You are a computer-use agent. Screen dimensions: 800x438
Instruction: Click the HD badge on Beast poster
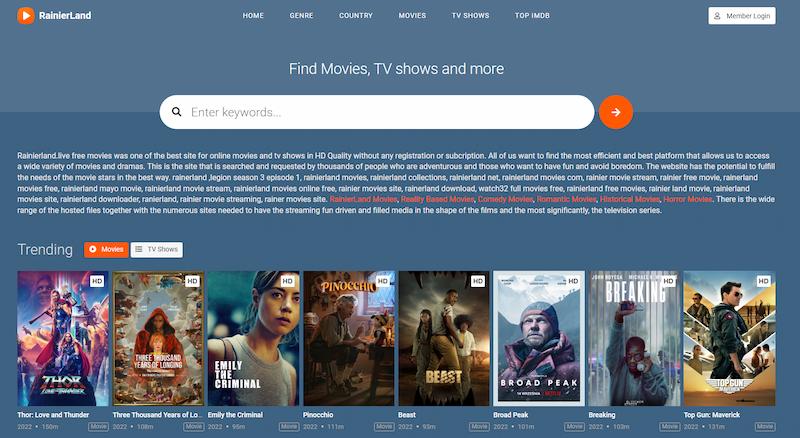[x=478, y=282]
